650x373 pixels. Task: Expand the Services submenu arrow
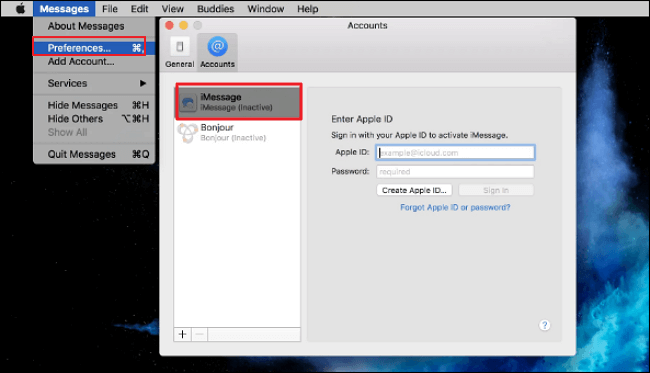143,83
